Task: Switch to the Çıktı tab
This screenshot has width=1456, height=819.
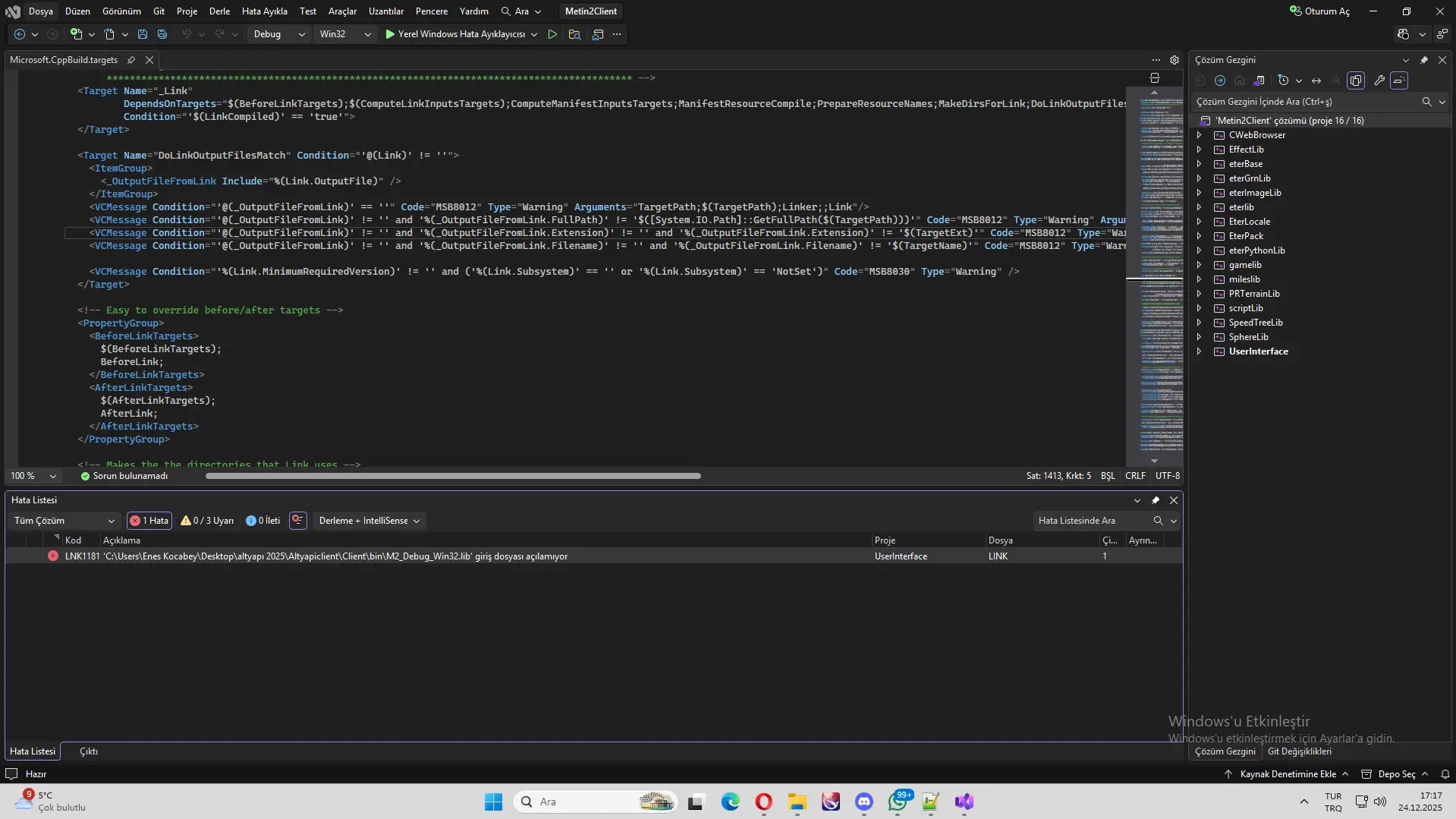Action: [89, 751]
